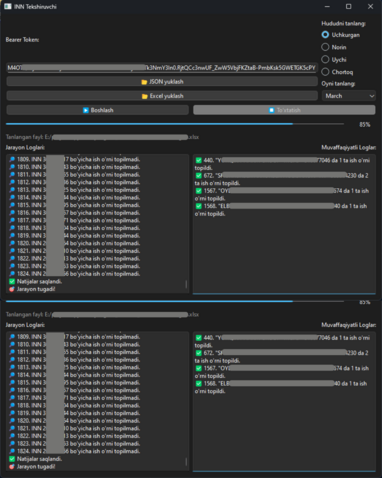Screen dimensions: 382x478
Task: Click the INN Tekshiruvchi app icon in title bar
Action: coord(7,7)
